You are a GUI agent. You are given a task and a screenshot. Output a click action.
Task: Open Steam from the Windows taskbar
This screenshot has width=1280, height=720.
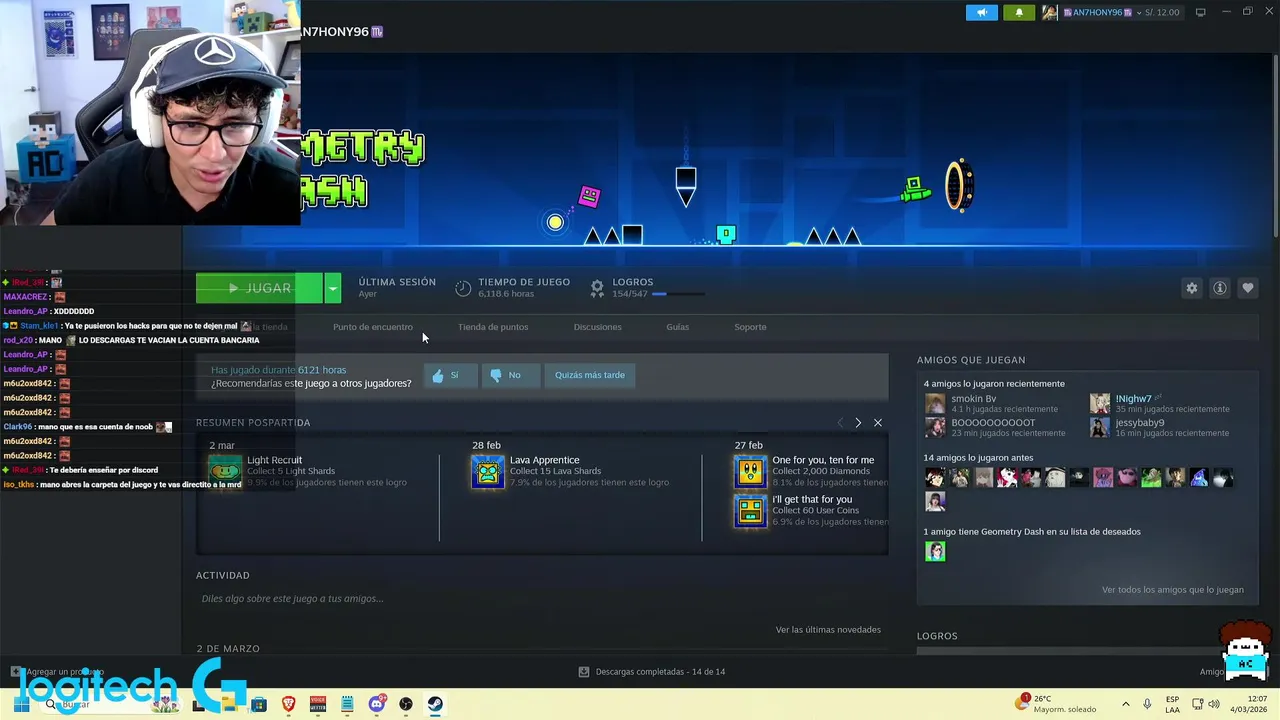pos(435,704)
